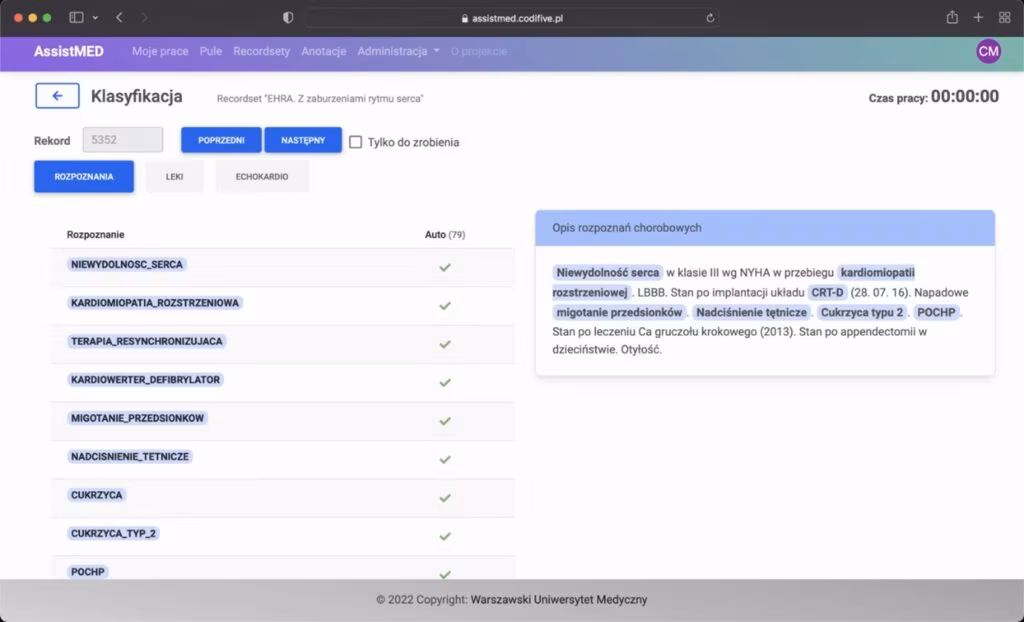Click POCHP label in the table
1024x622 pixels.
point(88,572)
